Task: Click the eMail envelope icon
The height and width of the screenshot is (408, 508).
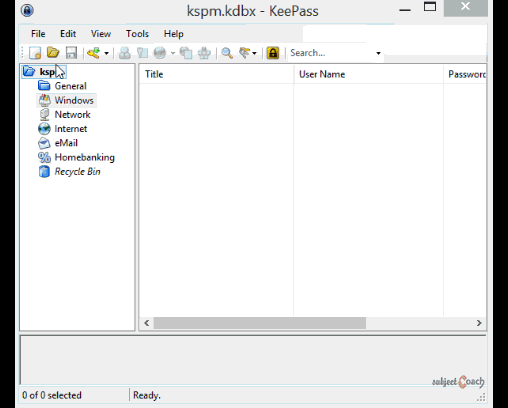Action: coord(44,143)
